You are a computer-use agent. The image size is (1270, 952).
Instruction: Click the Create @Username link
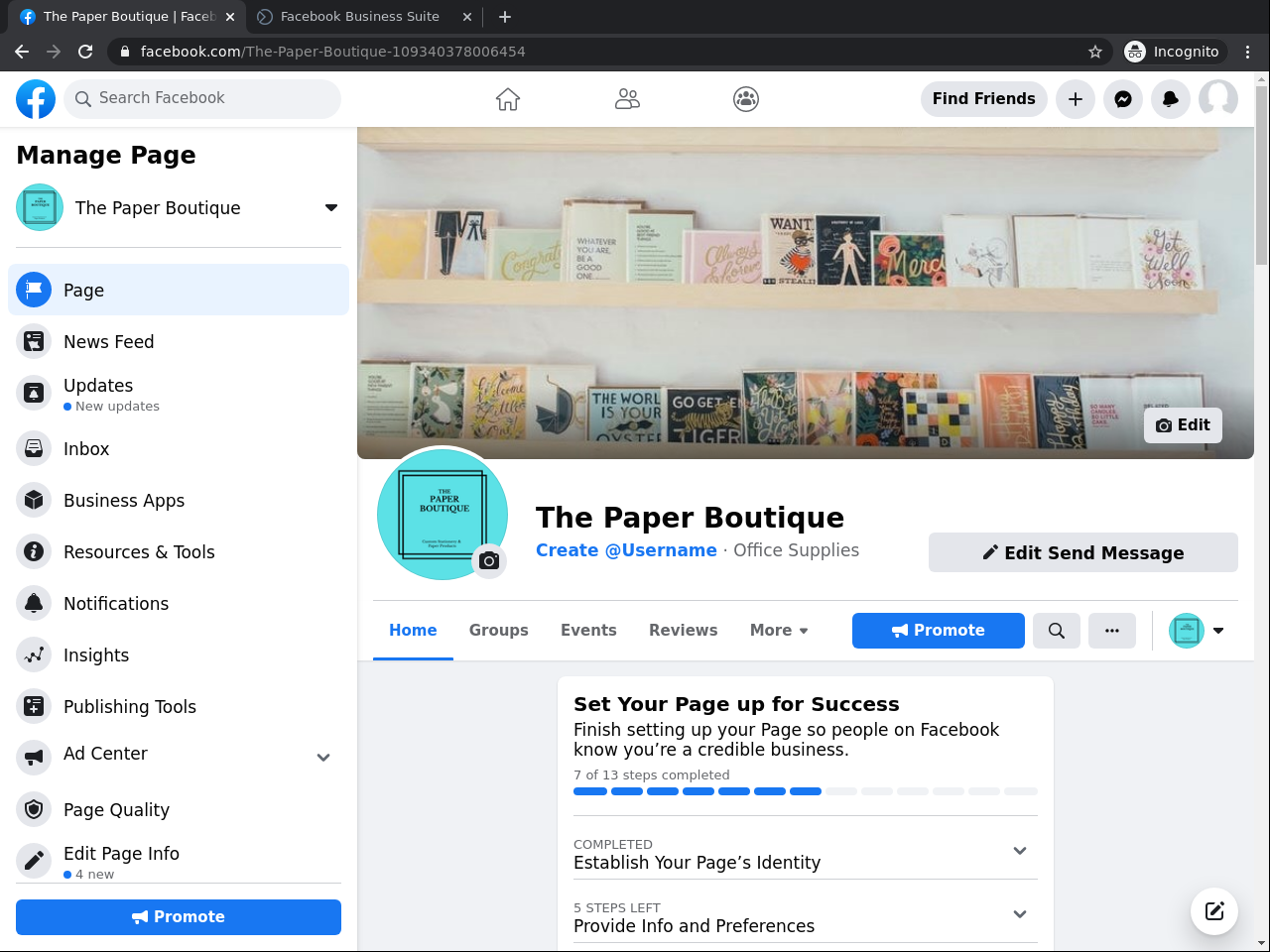(x=626, y=550)
